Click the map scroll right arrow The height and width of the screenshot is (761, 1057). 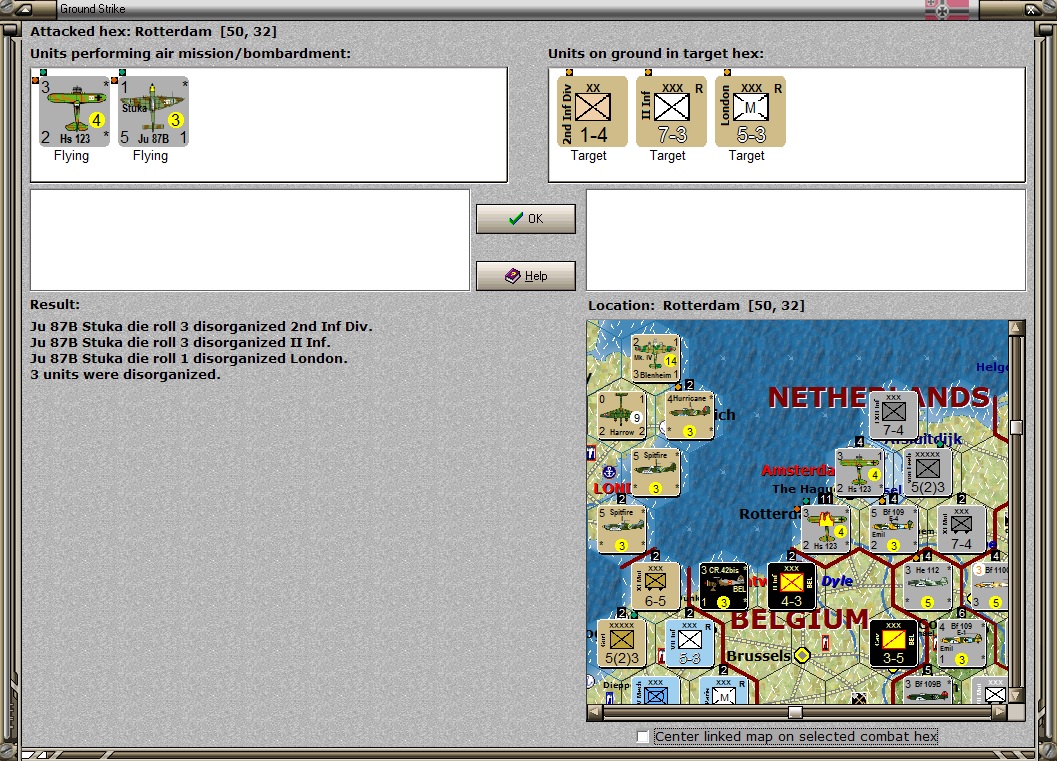click(1000, 712)
